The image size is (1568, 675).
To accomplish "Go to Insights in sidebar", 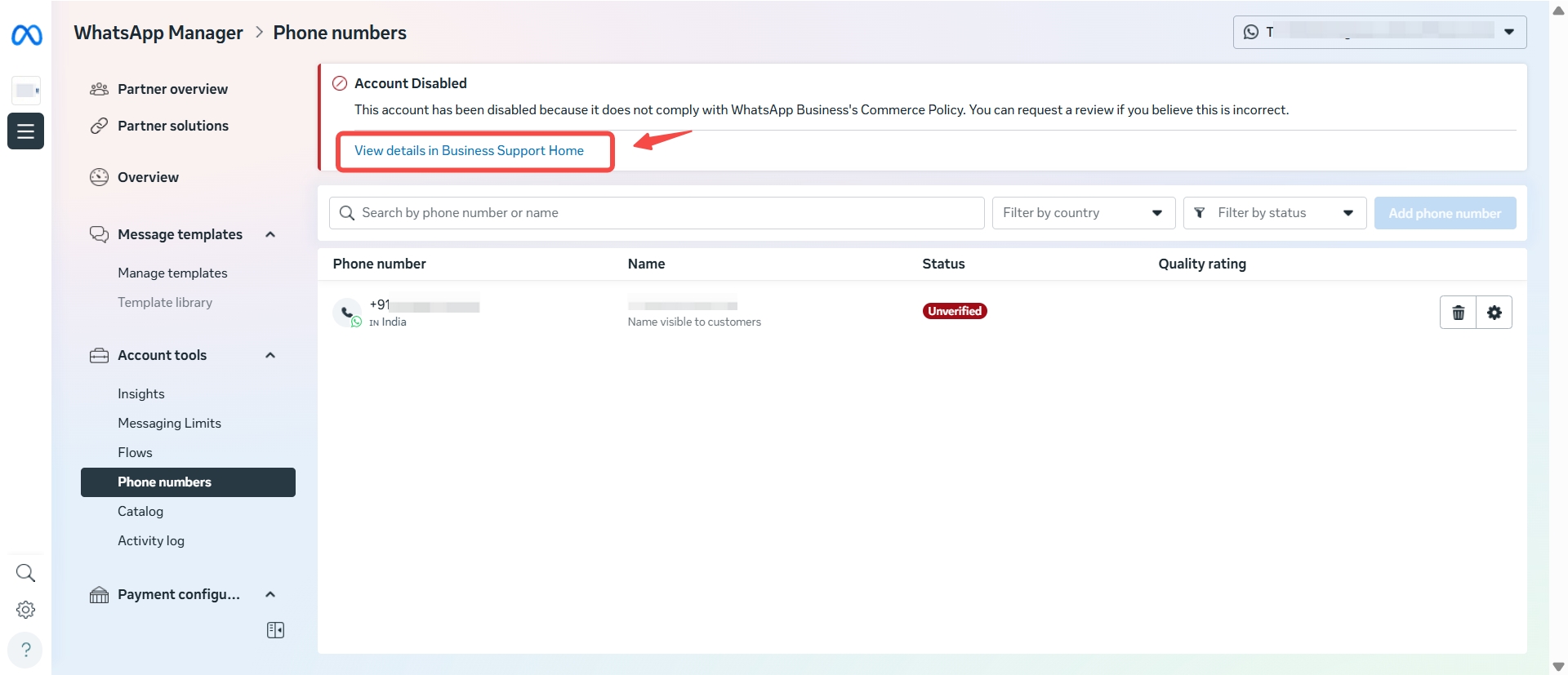I will tap(141, 394).
